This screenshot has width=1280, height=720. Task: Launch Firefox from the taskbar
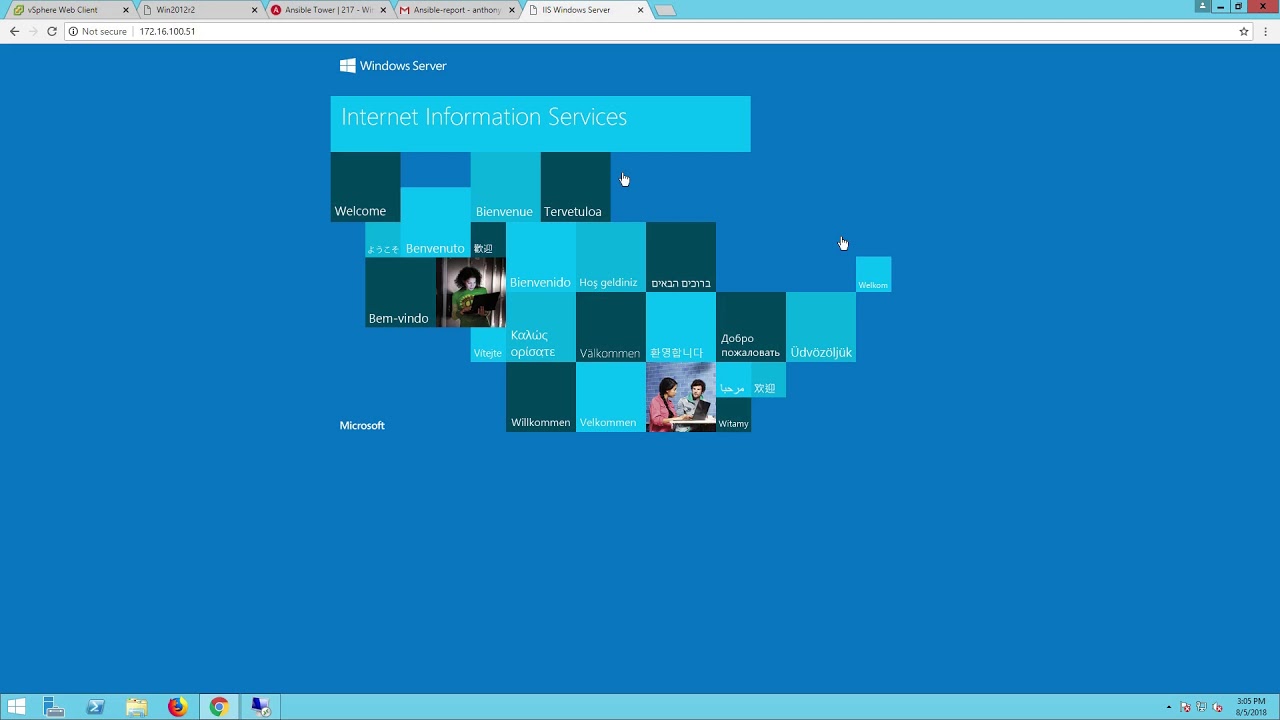point(177,707)
